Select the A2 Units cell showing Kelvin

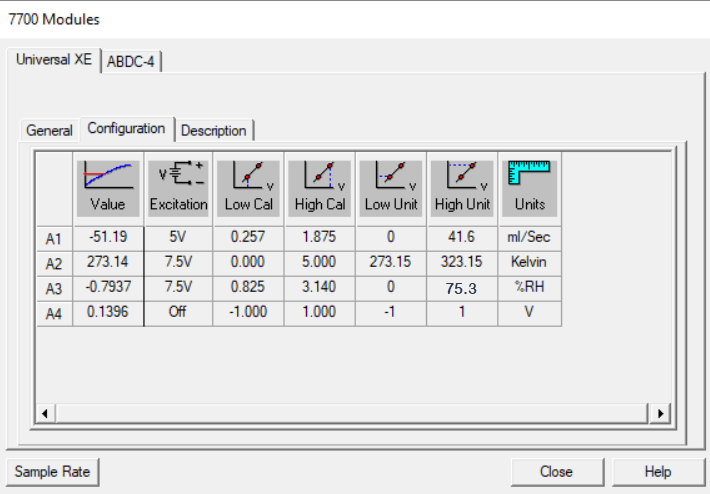coord(529,263)
